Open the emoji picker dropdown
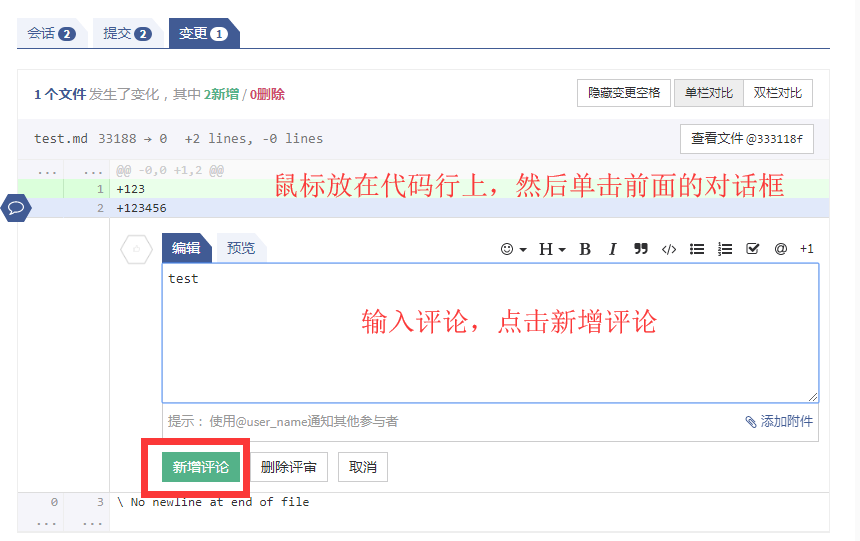 point(513,249)
